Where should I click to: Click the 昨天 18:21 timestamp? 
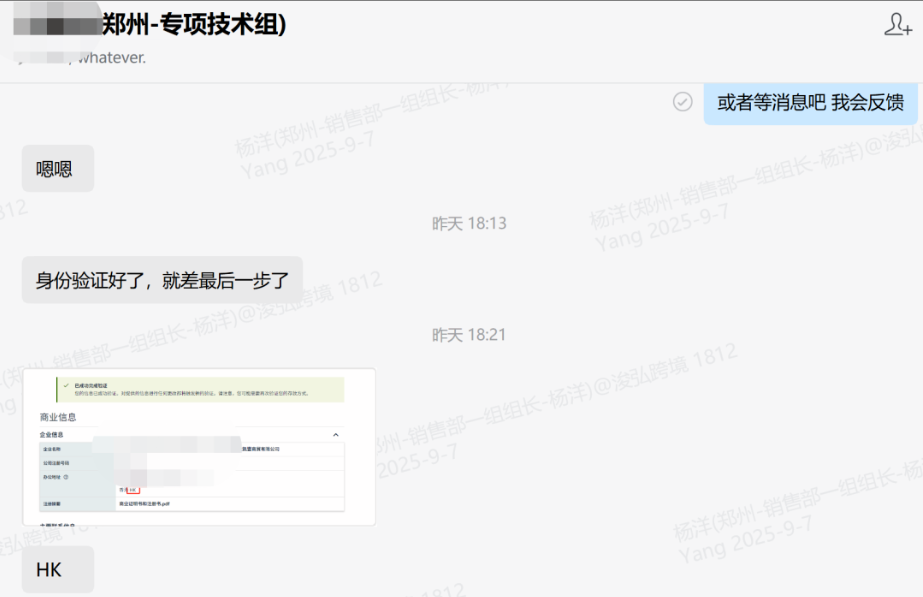[x=469, y=334]
